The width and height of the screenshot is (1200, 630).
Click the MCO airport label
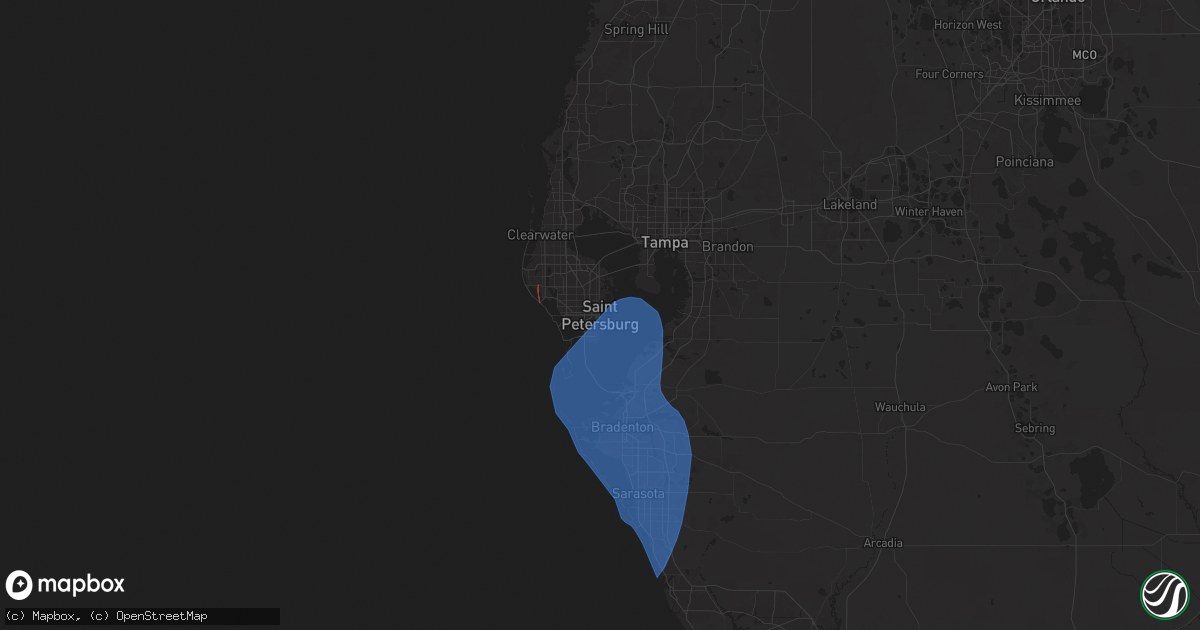[x=1084, y=54]
